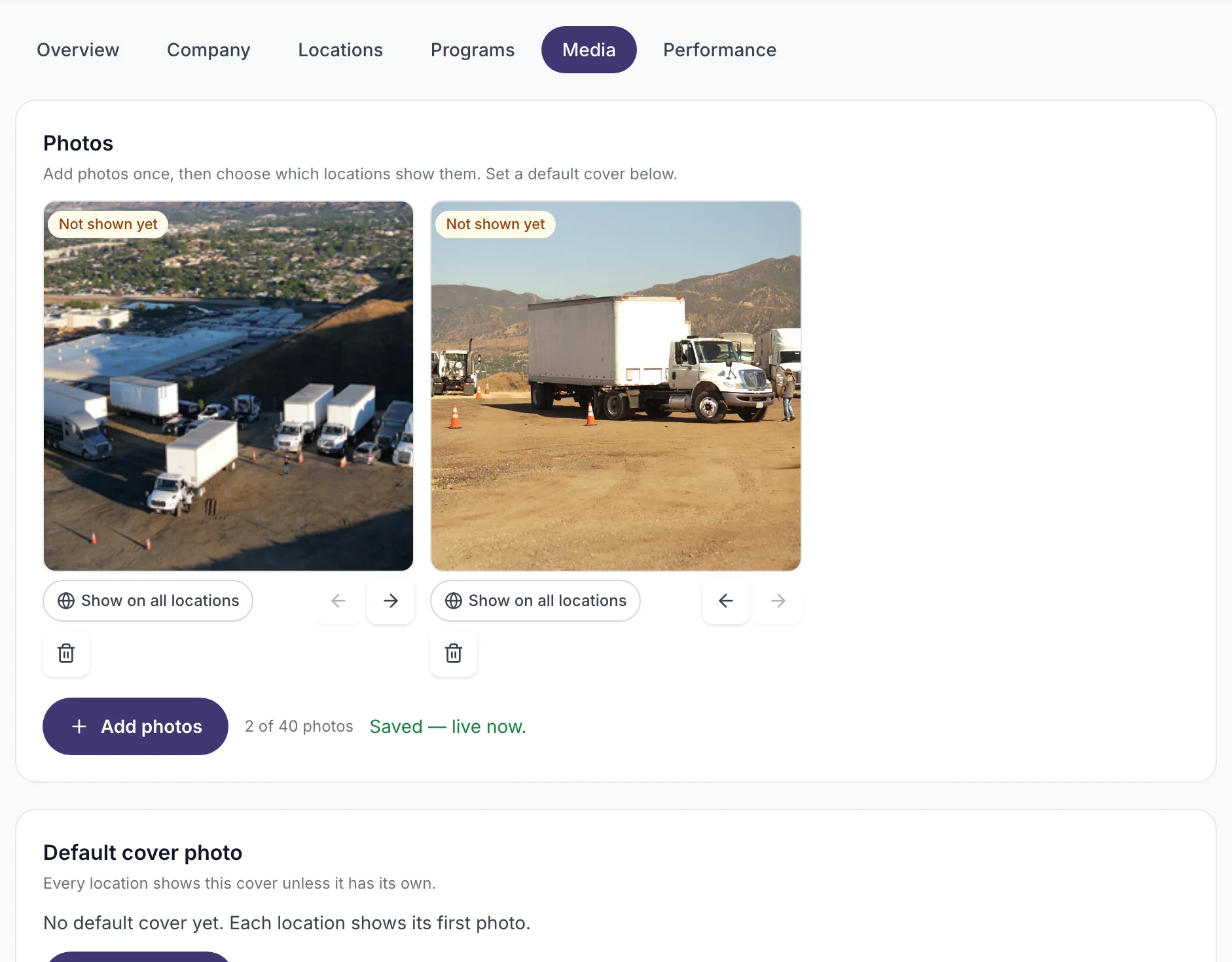Viewport: 1232px width, 962px height.
Task: Click Not shown yet badge on aerial photo
Action: (108, 224)
